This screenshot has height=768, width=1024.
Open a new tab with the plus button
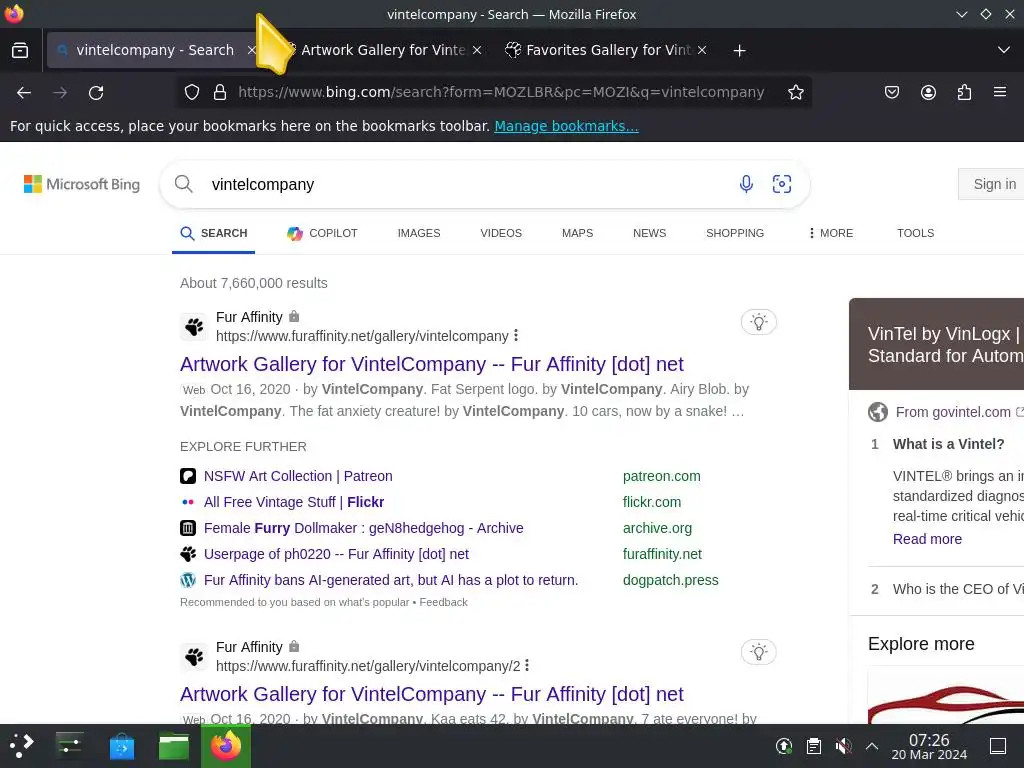pyautogui.click(x=739, y=50)
